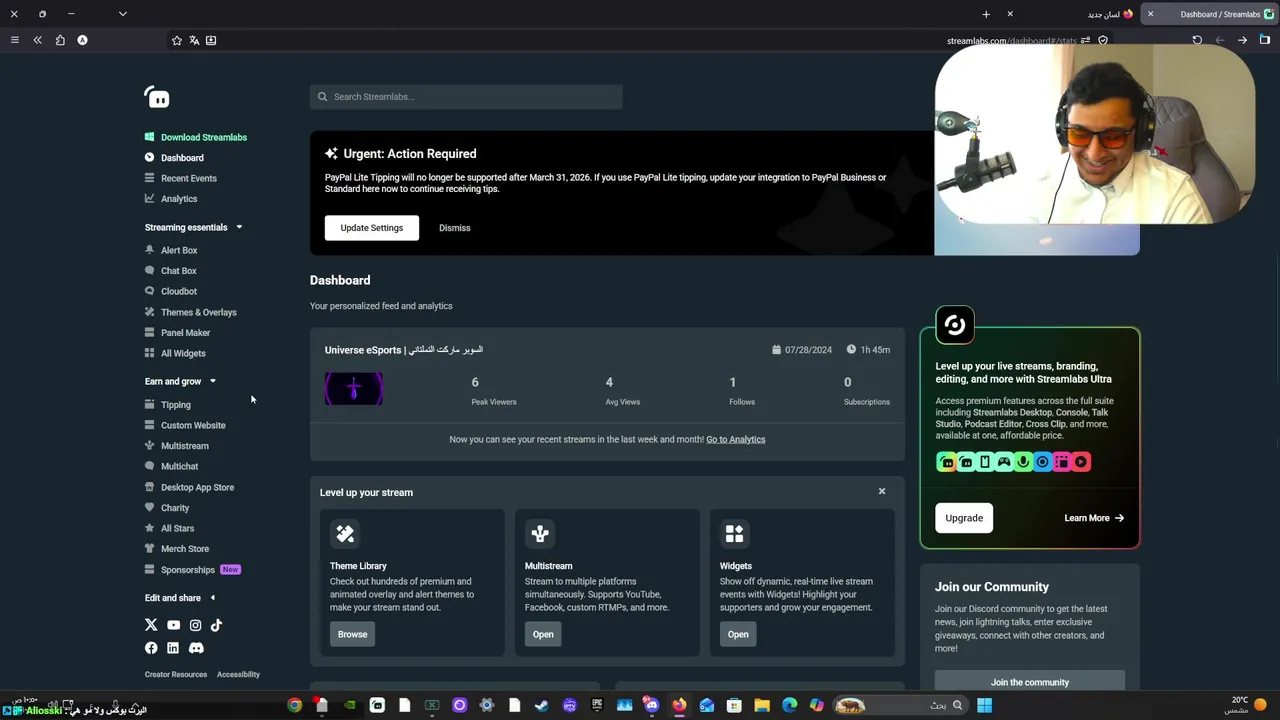Screen dimensions: 1280x720
Task: Click the Windows Start button
Action: [x=984, y=705]
